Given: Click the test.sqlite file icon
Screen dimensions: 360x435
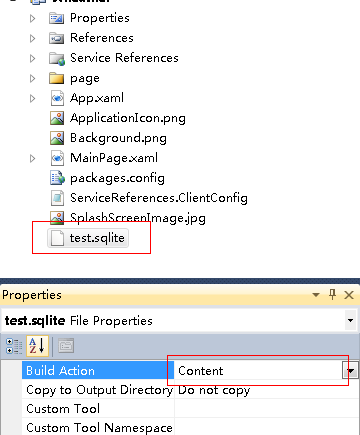Looking at the screenshot, I should 57,238.
